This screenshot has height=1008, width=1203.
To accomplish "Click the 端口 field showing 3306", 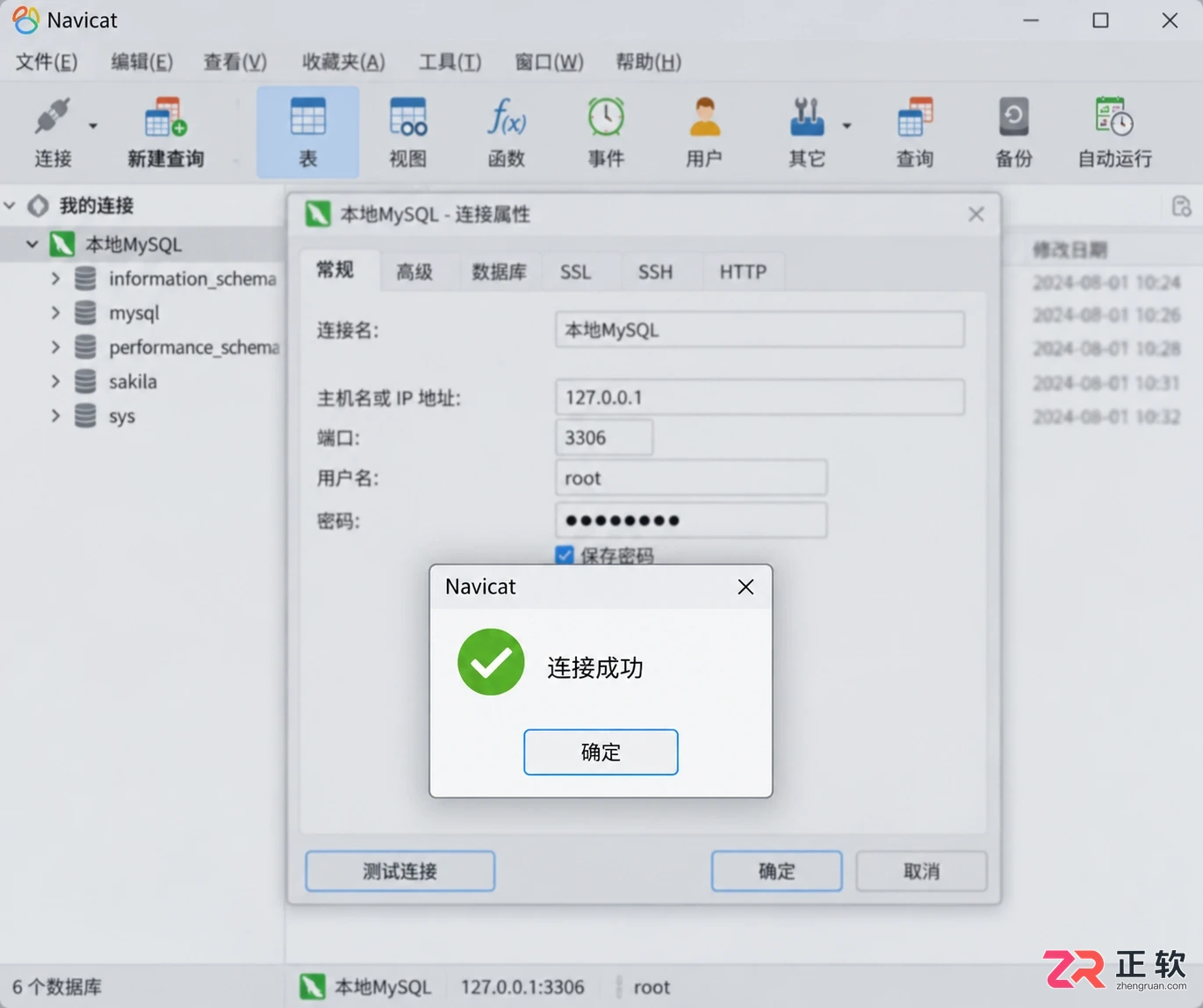I will 604,437.
